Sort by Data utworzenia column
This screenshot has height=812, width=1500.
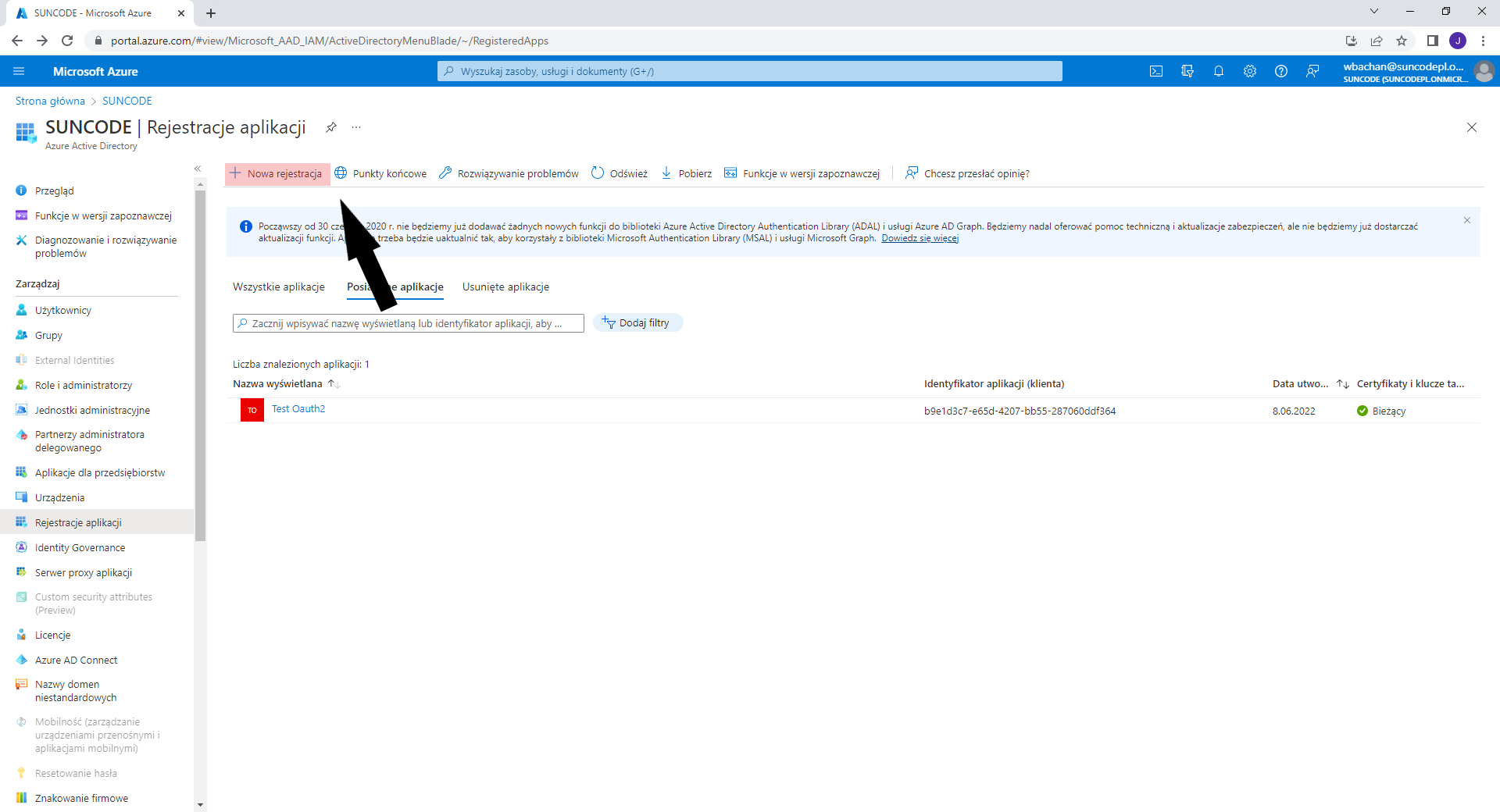coord(1300,383)
